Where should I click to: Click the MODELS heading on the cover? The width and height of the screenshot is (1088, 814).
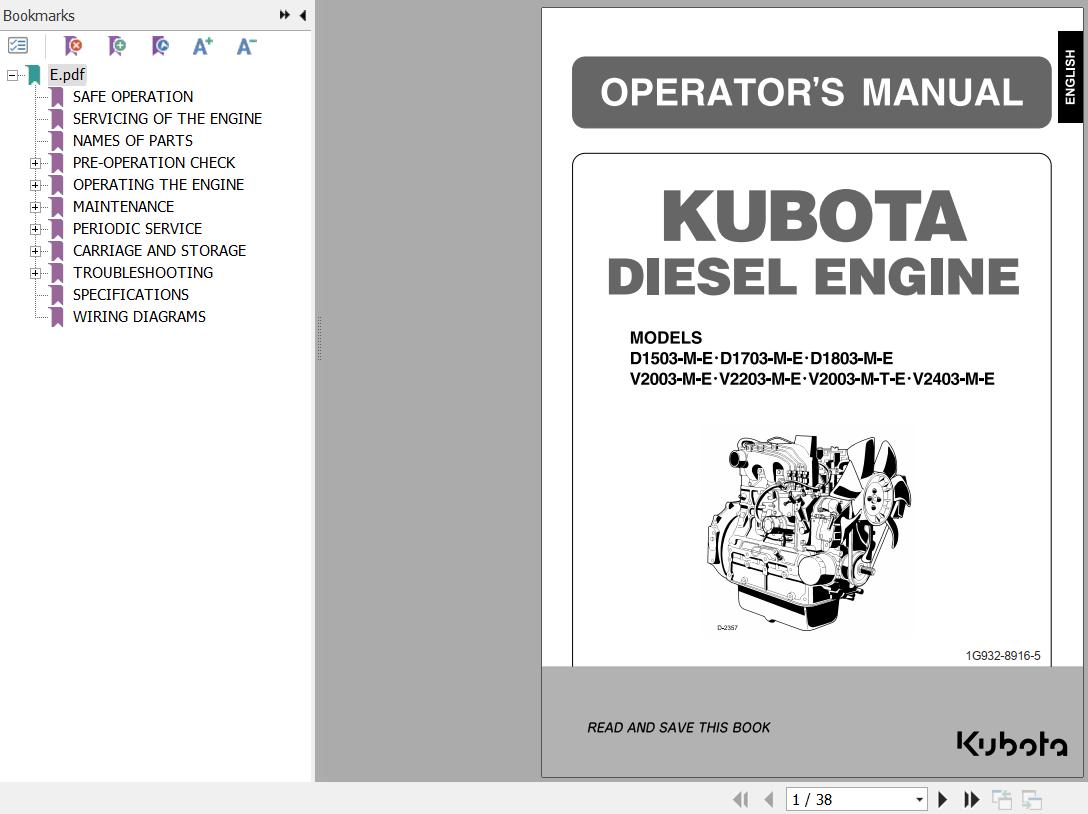pyautogui.click(x=665, y=338)
